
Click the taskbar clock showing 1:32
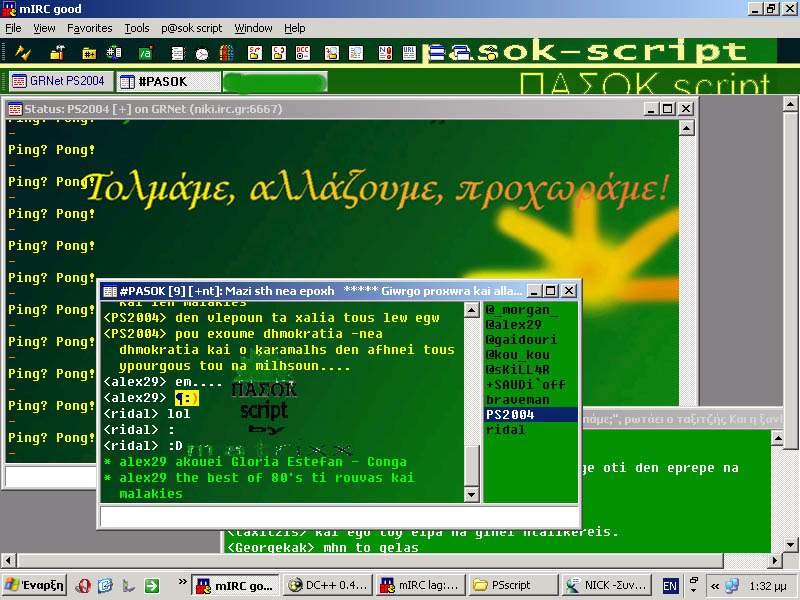pos(768,586)
